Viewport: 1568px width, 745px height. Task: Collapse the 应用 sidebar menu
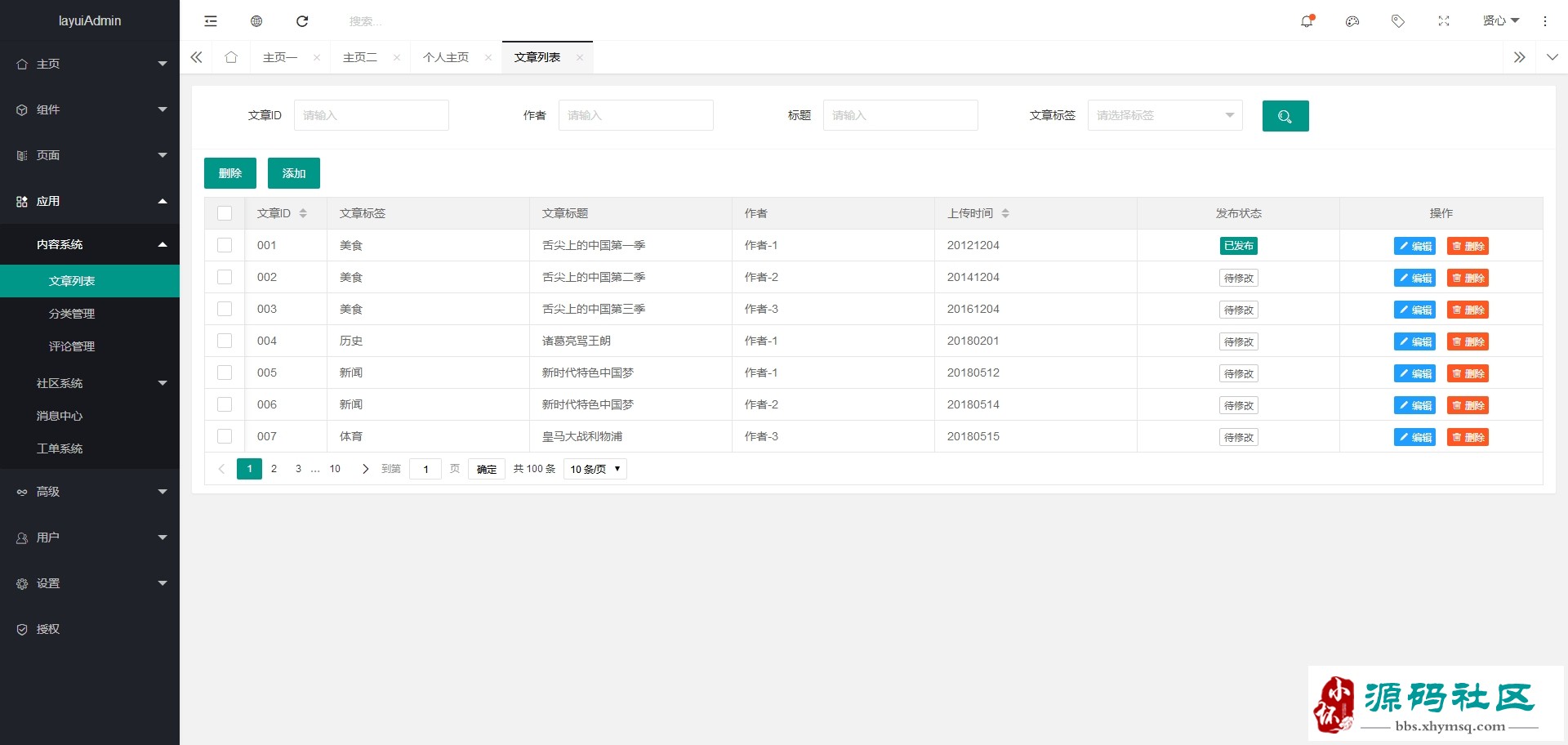pyautogui.click(x=90, y=201)
